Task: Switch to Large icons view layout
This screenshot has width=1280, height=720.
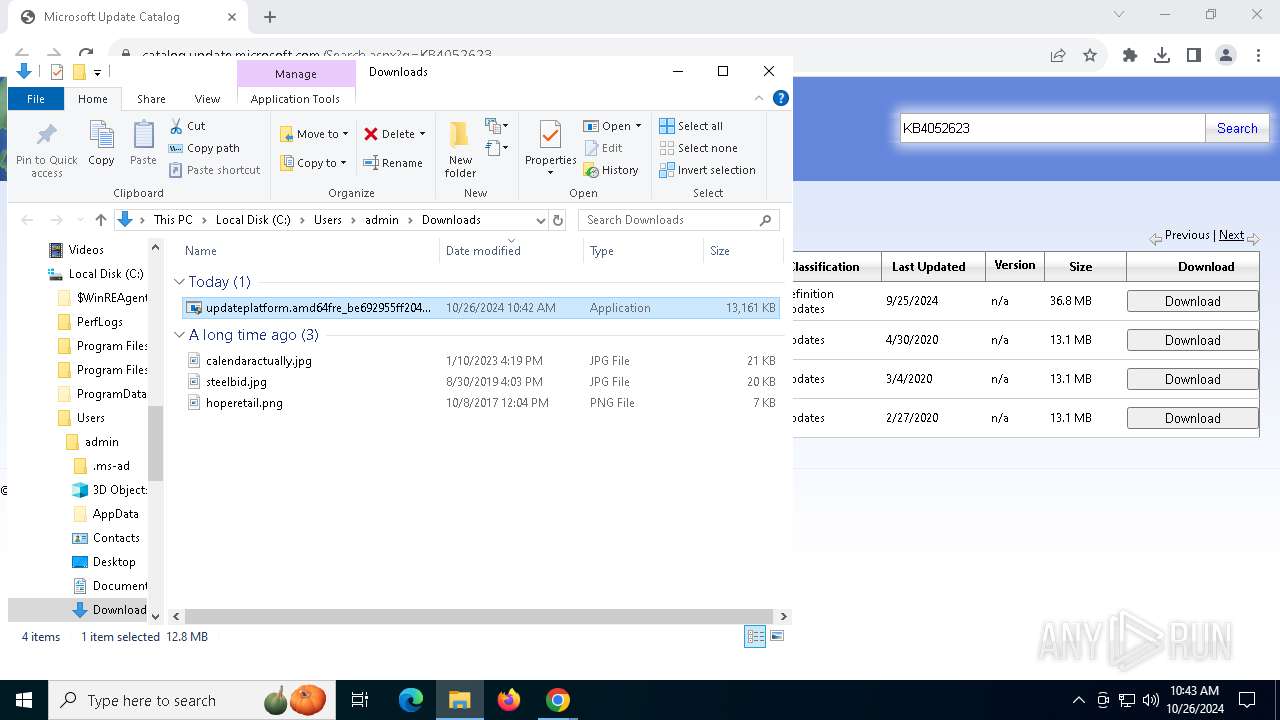Action: click(777, 636)
